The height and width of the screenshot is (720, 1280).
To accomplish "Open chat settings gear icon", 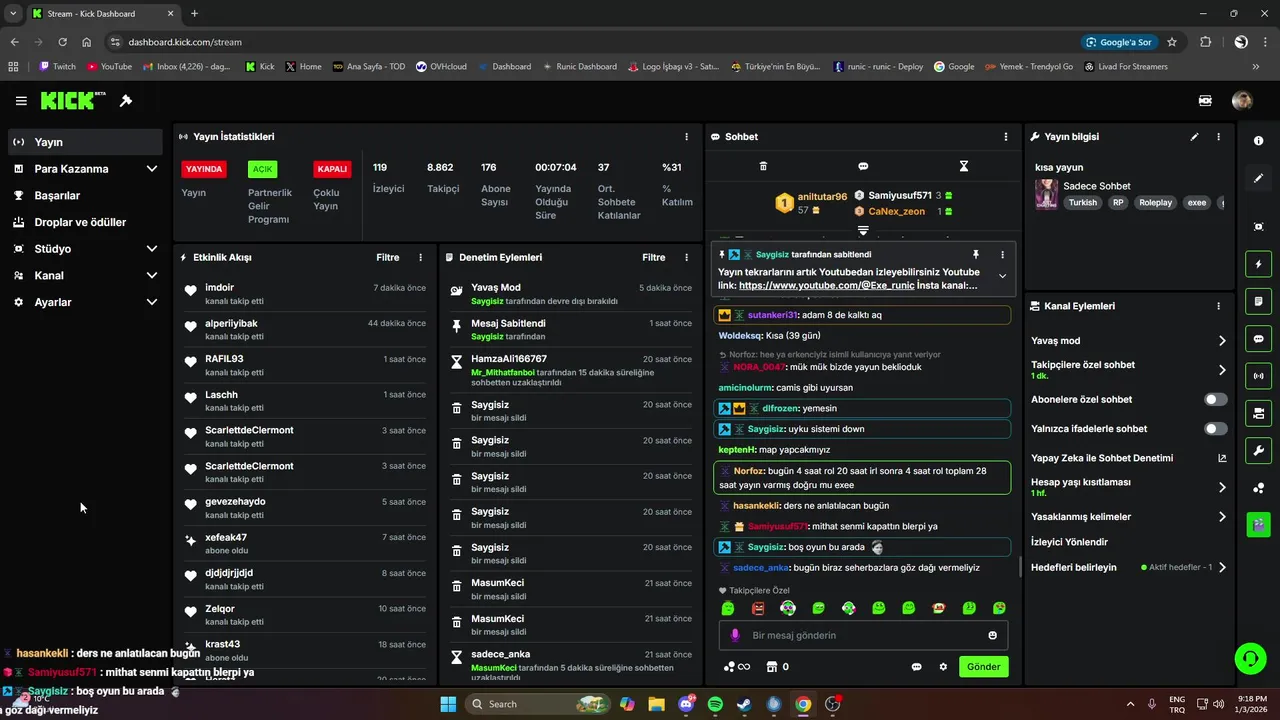I will pyautogui.click(x=942, y=667).
